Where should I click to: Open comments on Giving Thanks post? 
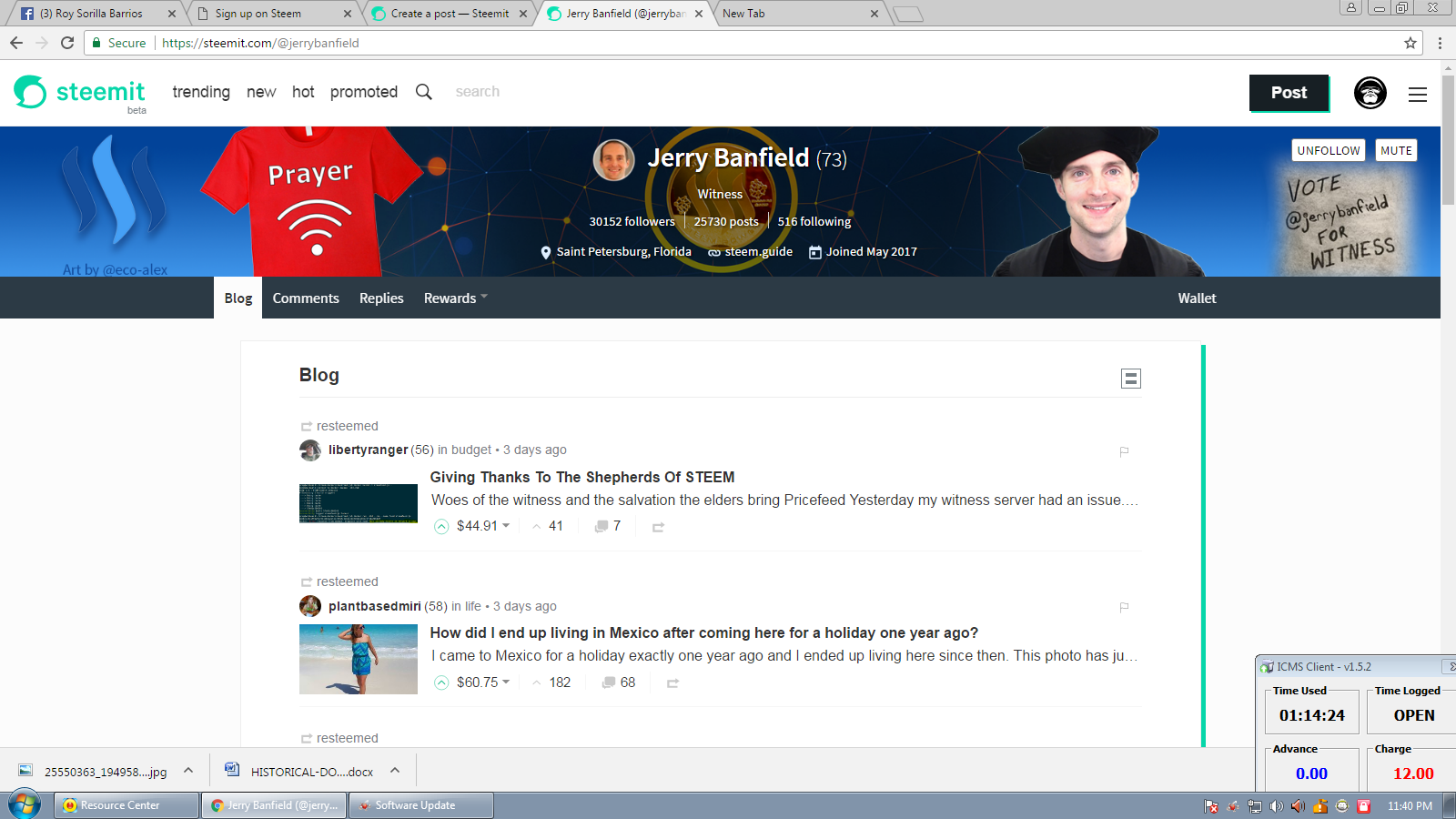tap(608, 526)
